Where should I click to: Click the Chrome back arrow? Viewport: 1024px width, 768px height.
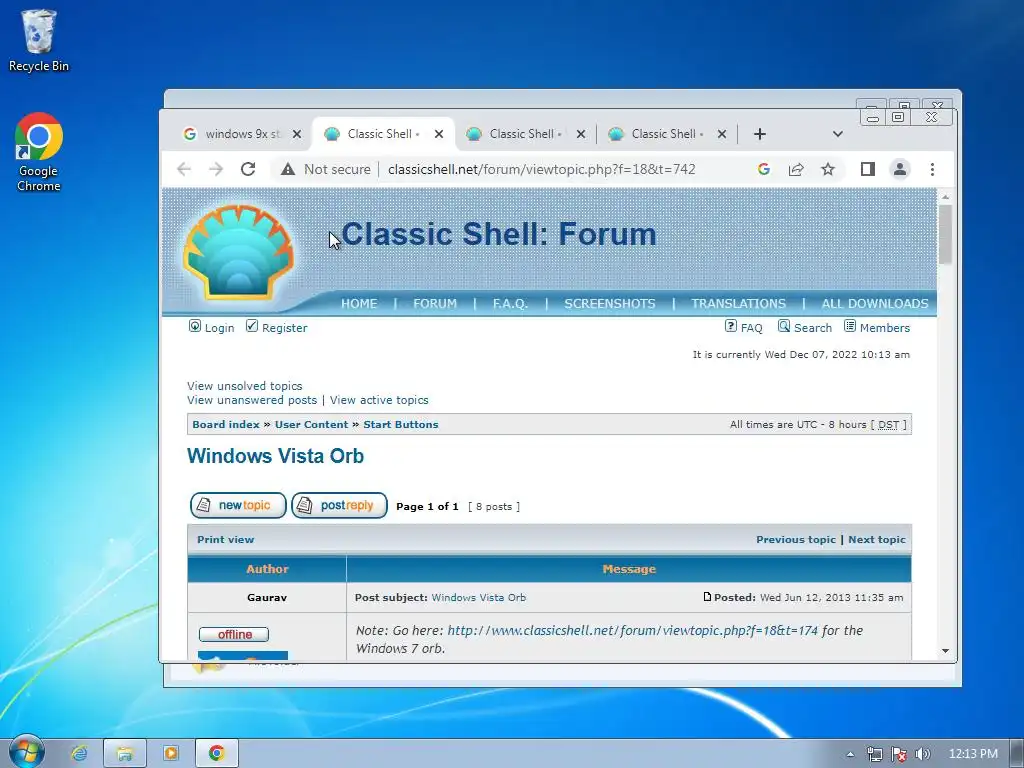click(x=184, y=169)
